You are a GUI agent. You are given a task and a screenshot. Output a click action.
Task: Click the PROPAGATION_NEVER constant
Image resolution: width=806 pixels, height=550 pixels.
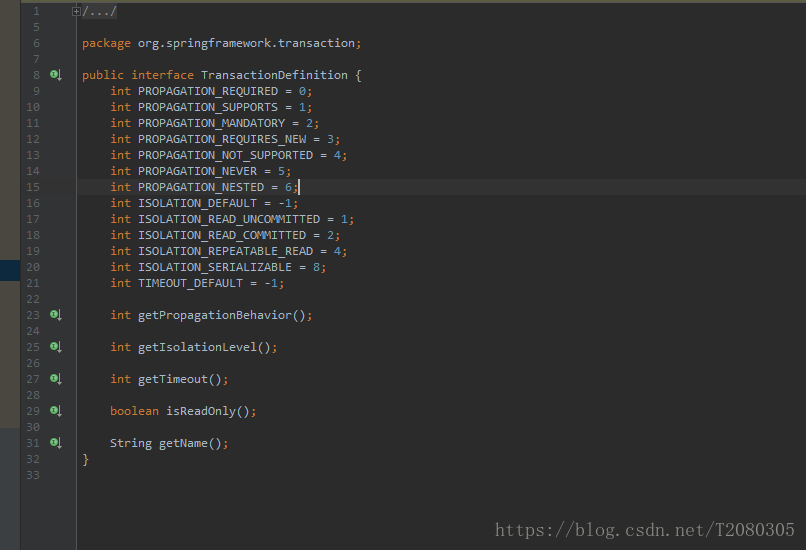197,171
